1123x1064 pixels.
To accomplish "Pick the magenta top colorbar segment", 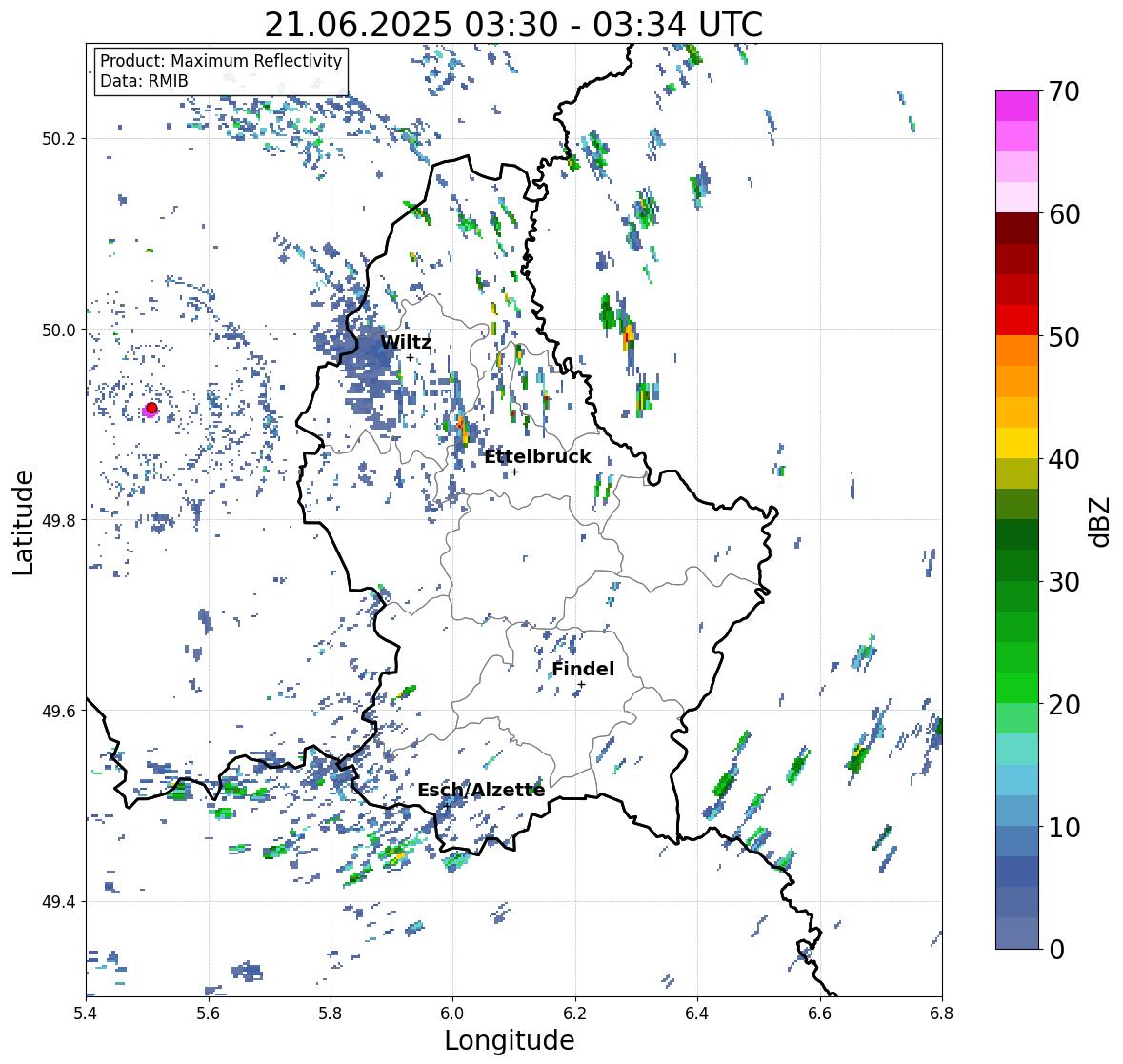I will click(1017, 106).
